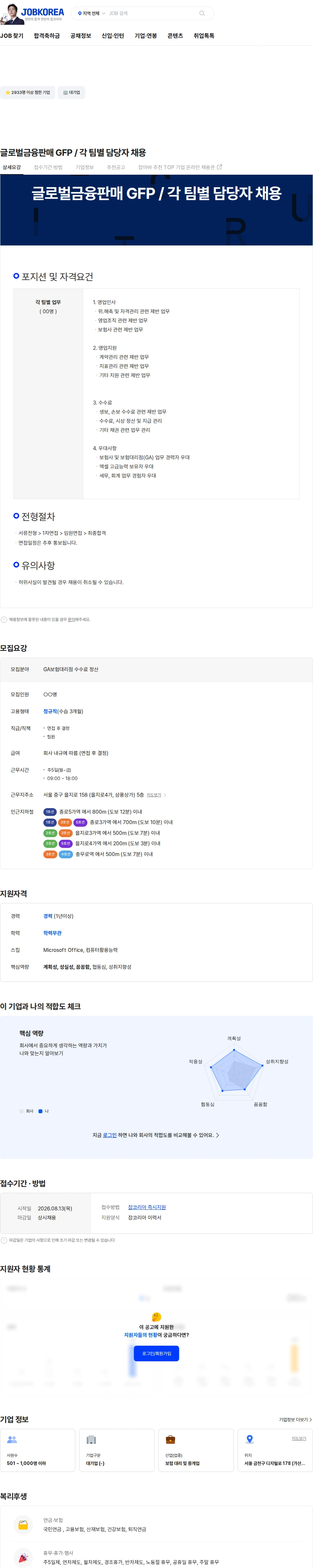Screen dimensions: 313x1568
Task: Click the 사원수 501~1,000명 이하 card
Action: (x=38, y=1450)
